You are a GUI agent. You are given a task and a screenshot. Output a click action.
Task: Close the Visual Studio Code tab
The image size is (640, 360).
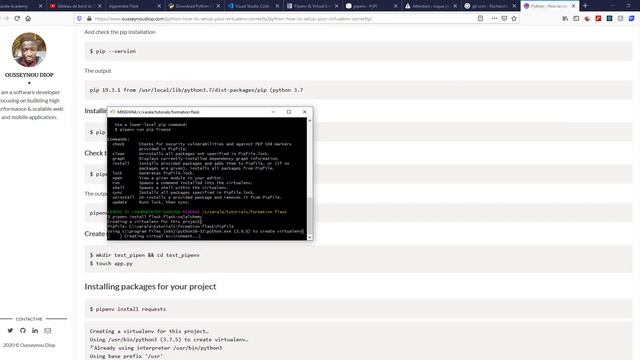click(277, 6)
